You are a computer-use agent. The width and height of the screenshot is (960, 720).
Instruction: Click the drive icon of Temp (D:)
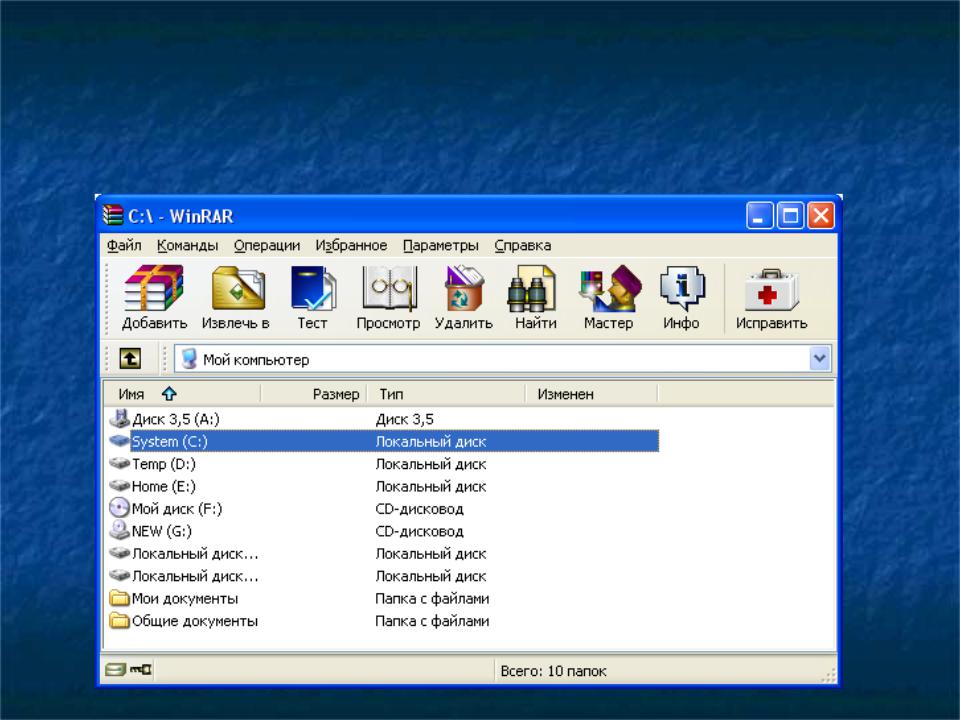[x=119, y=463]
